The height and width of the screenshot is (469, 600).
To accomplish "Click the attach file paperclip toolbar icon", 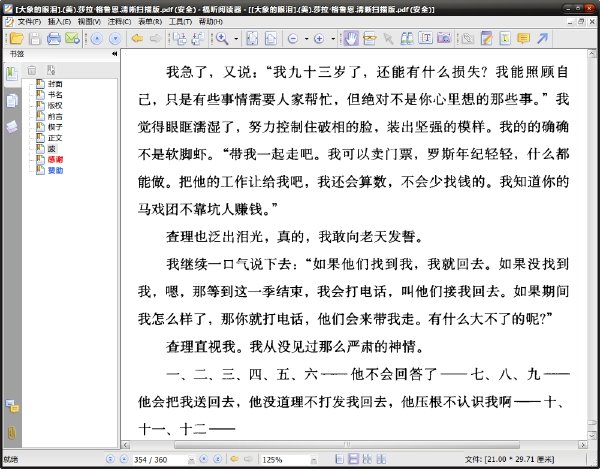I will (467, 39).
